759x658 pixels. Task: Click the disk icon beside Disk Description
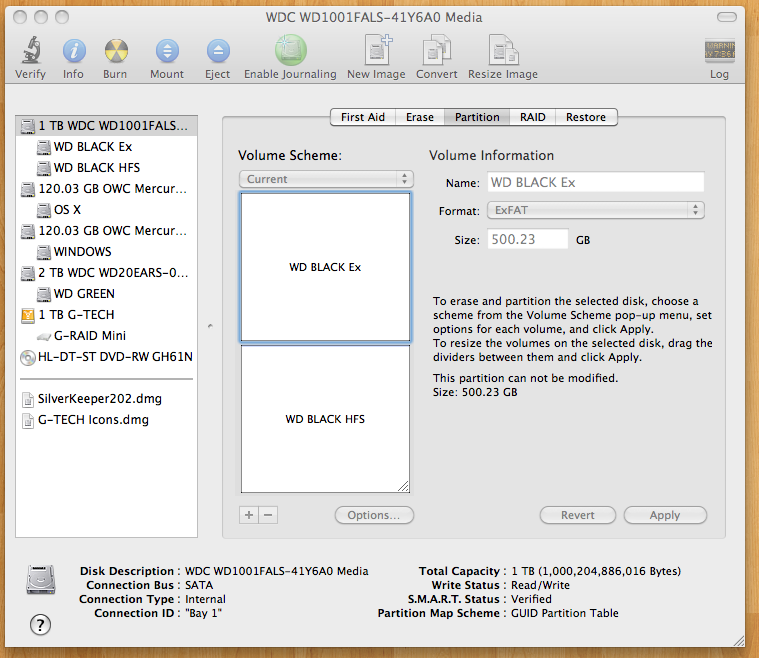click(x=41, y=580)
